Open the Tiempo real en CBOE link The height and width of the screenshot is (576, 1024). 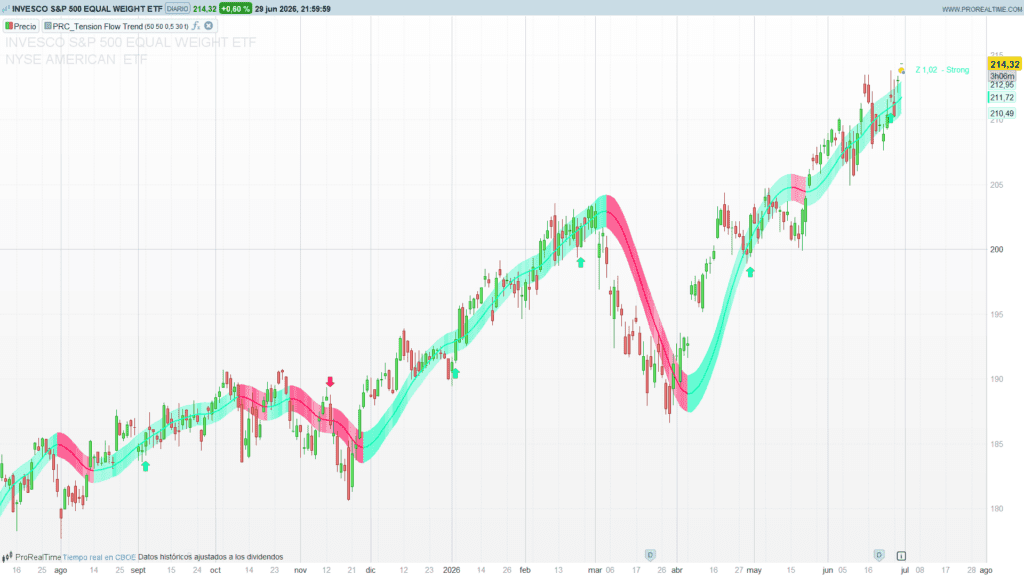pyautogui.click(x=99, y=557)
